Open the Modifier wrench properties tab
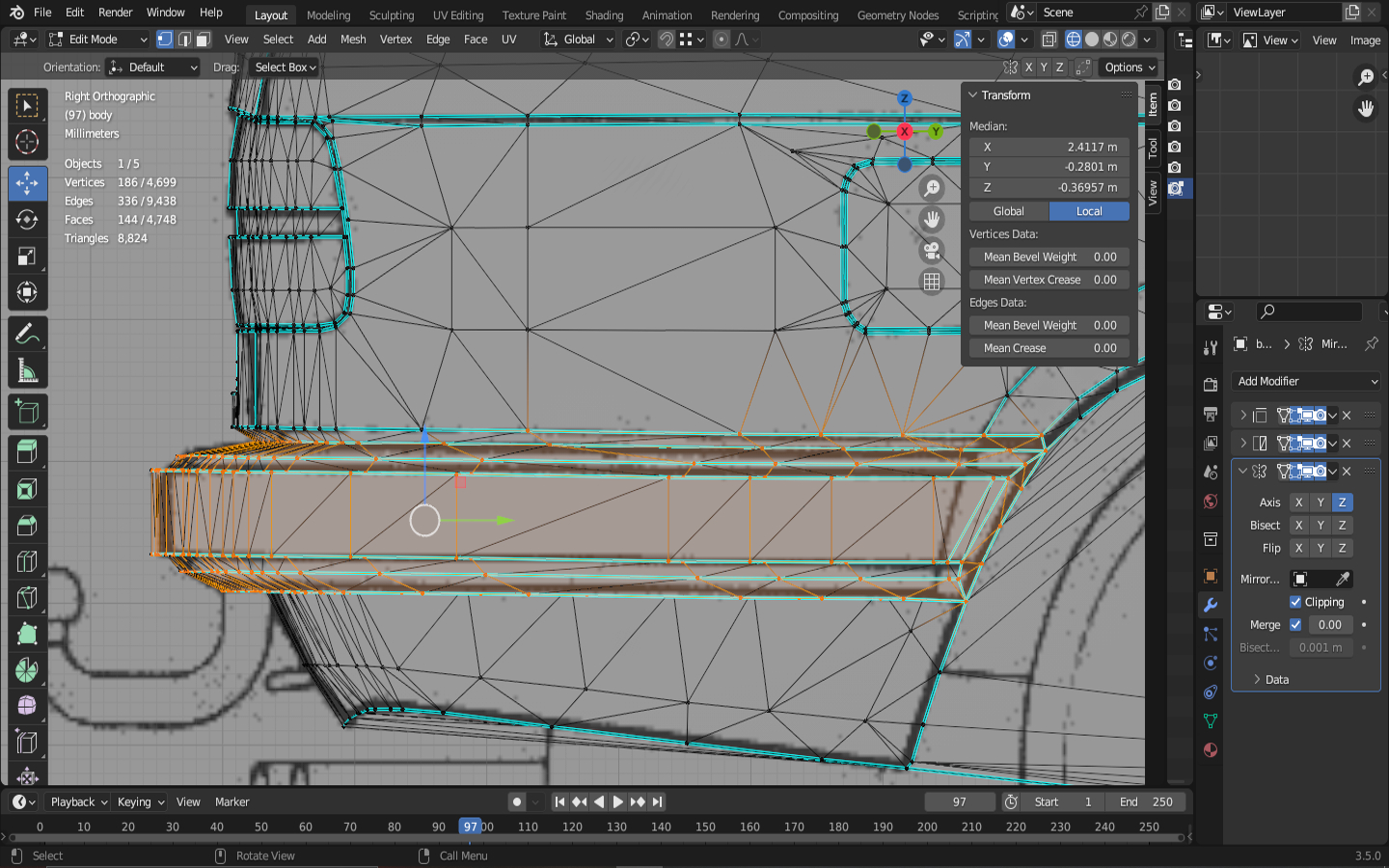 [x=1211, y=606]
